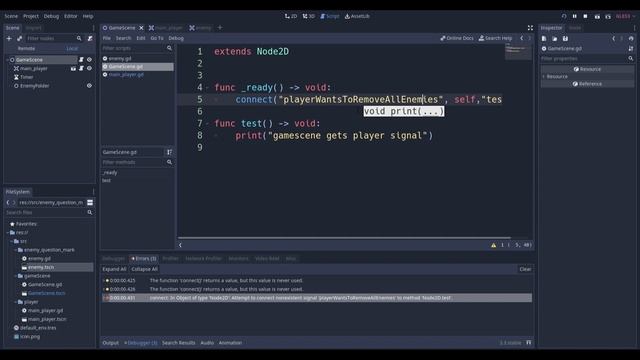
Task: Load resource icon in Inspector
Action: pos(555,38)
